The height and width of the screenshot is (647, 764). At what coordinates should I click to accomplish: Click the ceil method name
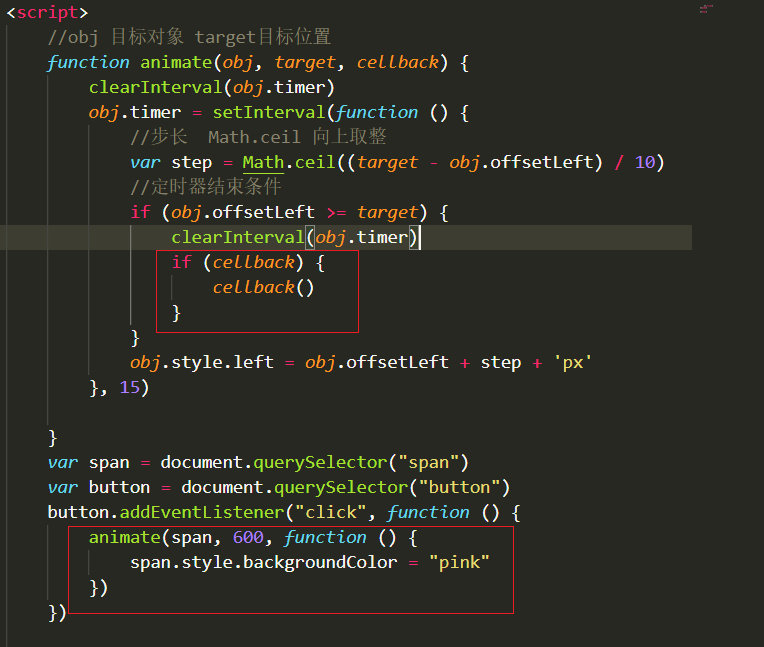pyautogui.click(x=315, y=162)
